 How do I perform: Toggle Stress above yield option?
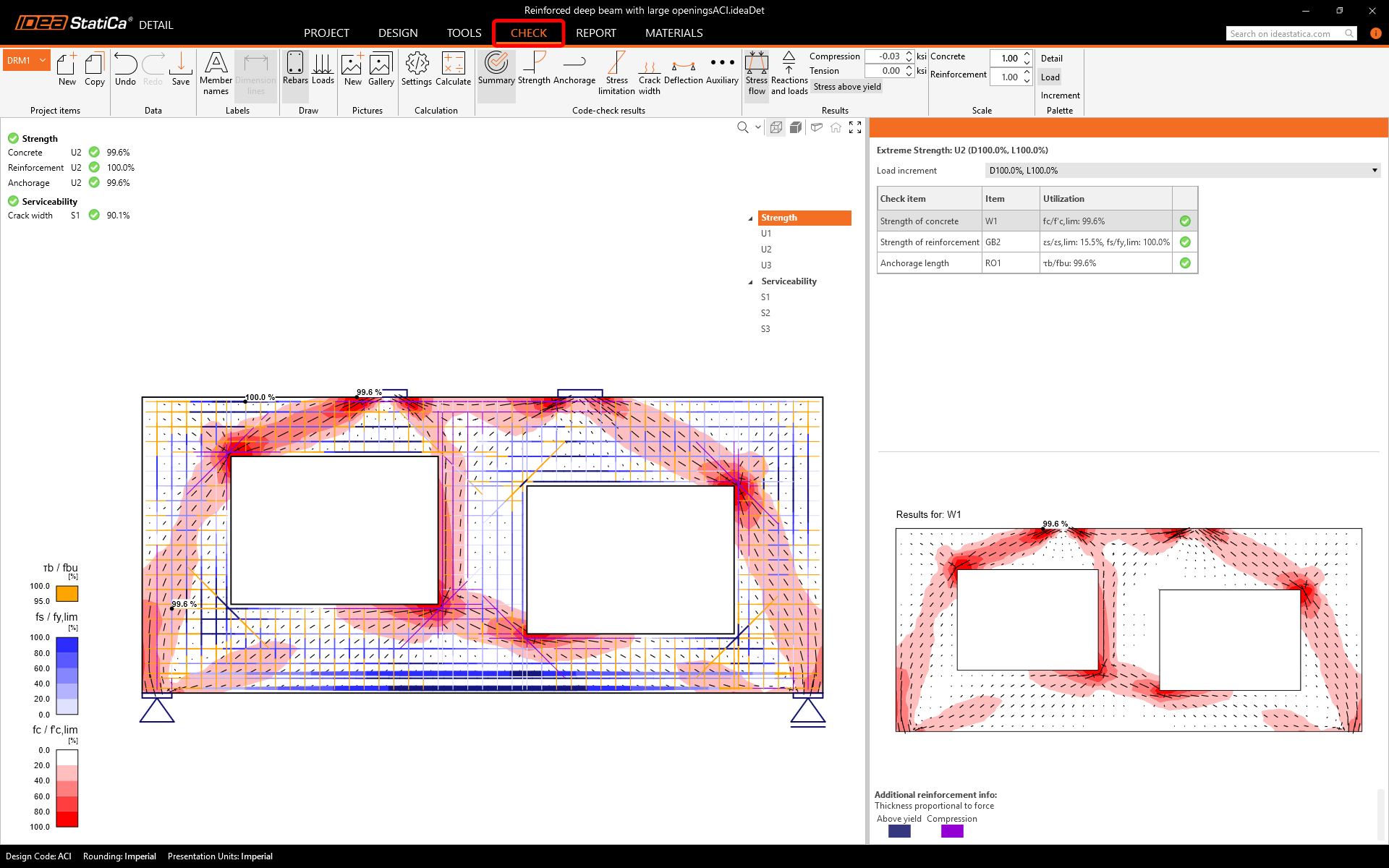pyautogui.click(x=847, y=87)
